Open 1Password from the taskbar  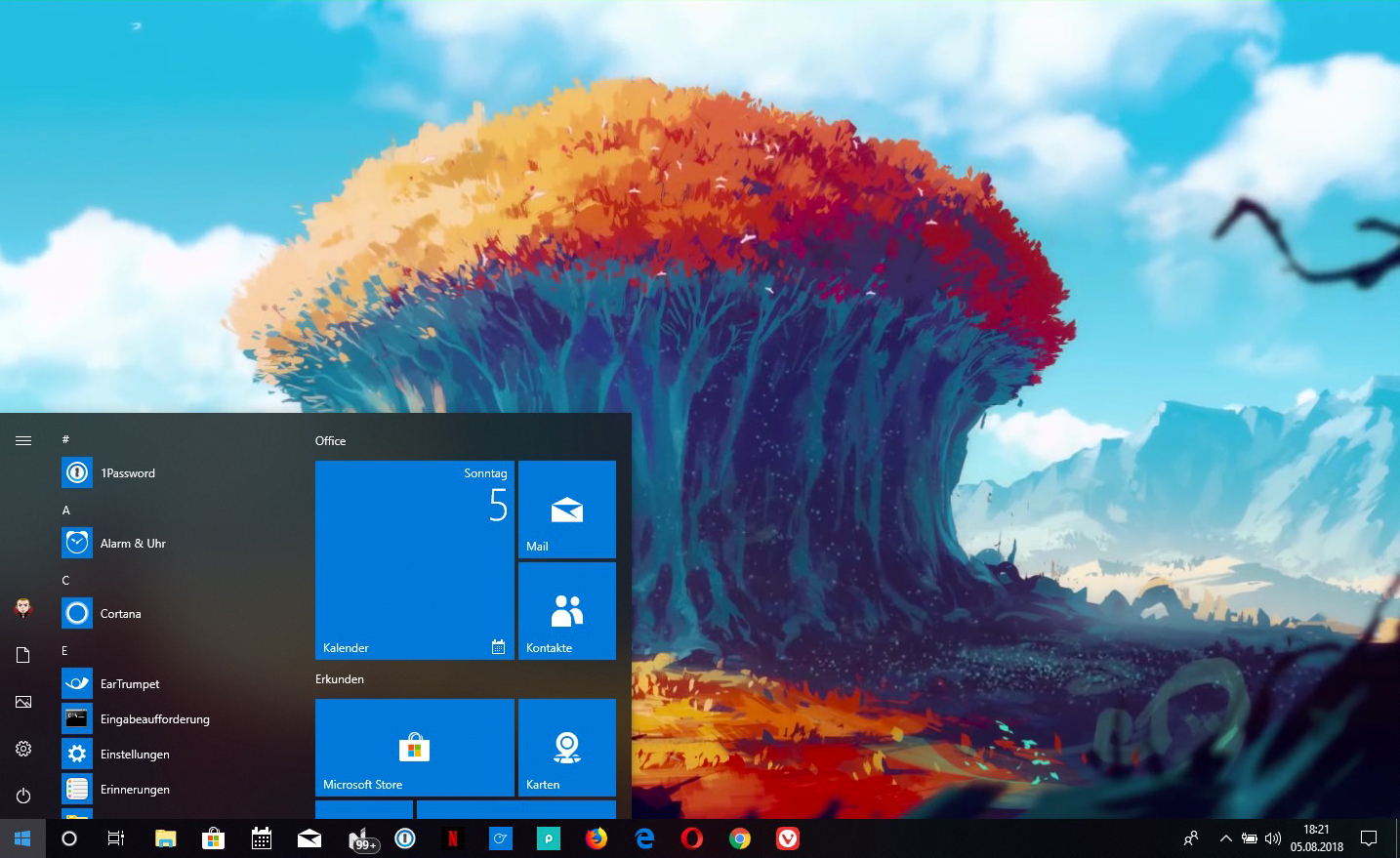point(405,838)
